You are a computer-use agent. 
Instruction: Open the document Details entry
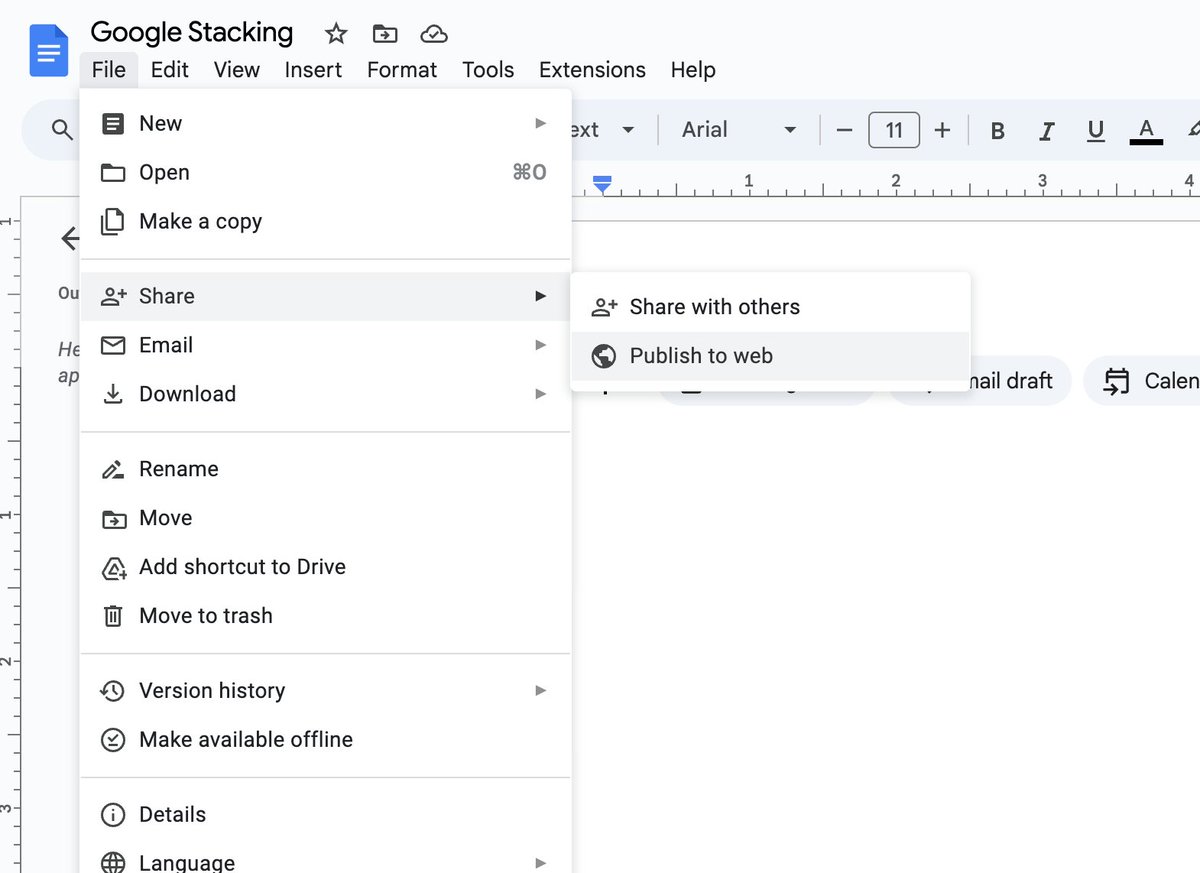pos(325,815)
